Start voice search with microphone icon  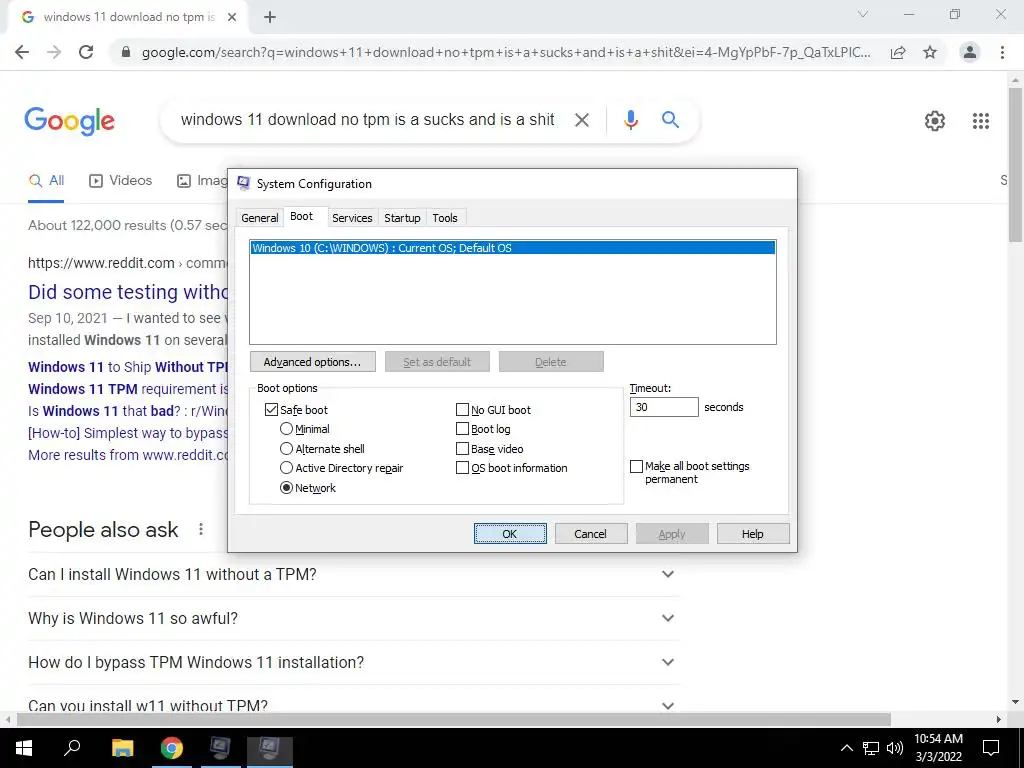click(x=630, y=120)
